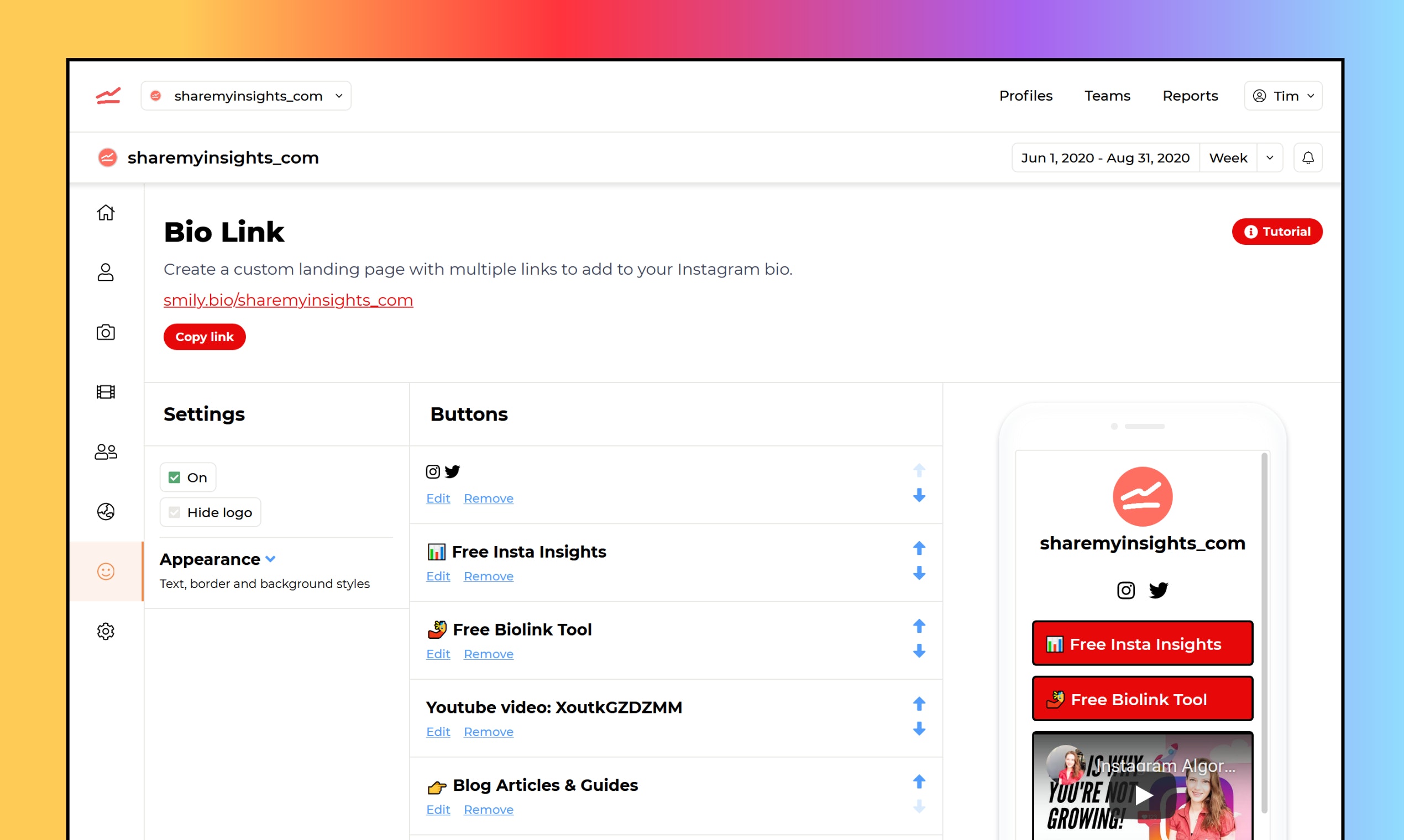Open the Tim user account dropdown
The image size is (1404, 840).
click(x=1282, y=96)
